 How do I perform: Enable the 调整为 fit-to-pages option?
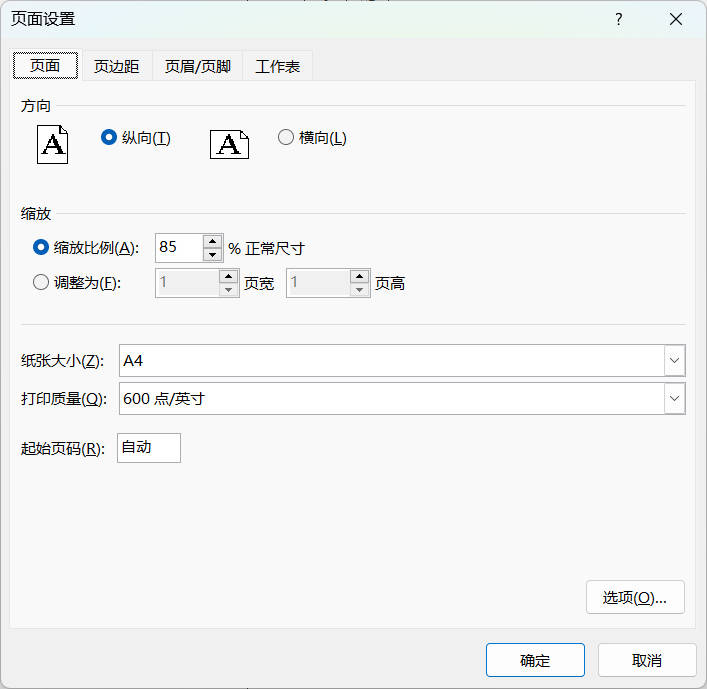coord(41,283)
